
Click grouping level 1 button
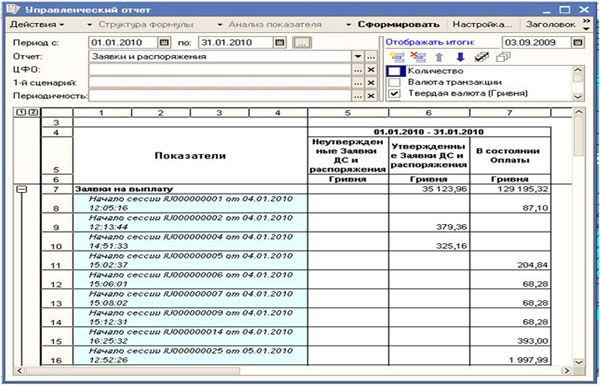(21, 113)
